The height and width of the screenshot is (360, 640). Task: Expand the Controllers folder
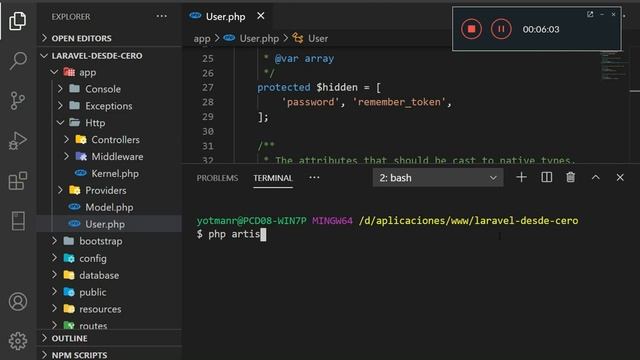(x=109, y=140)
